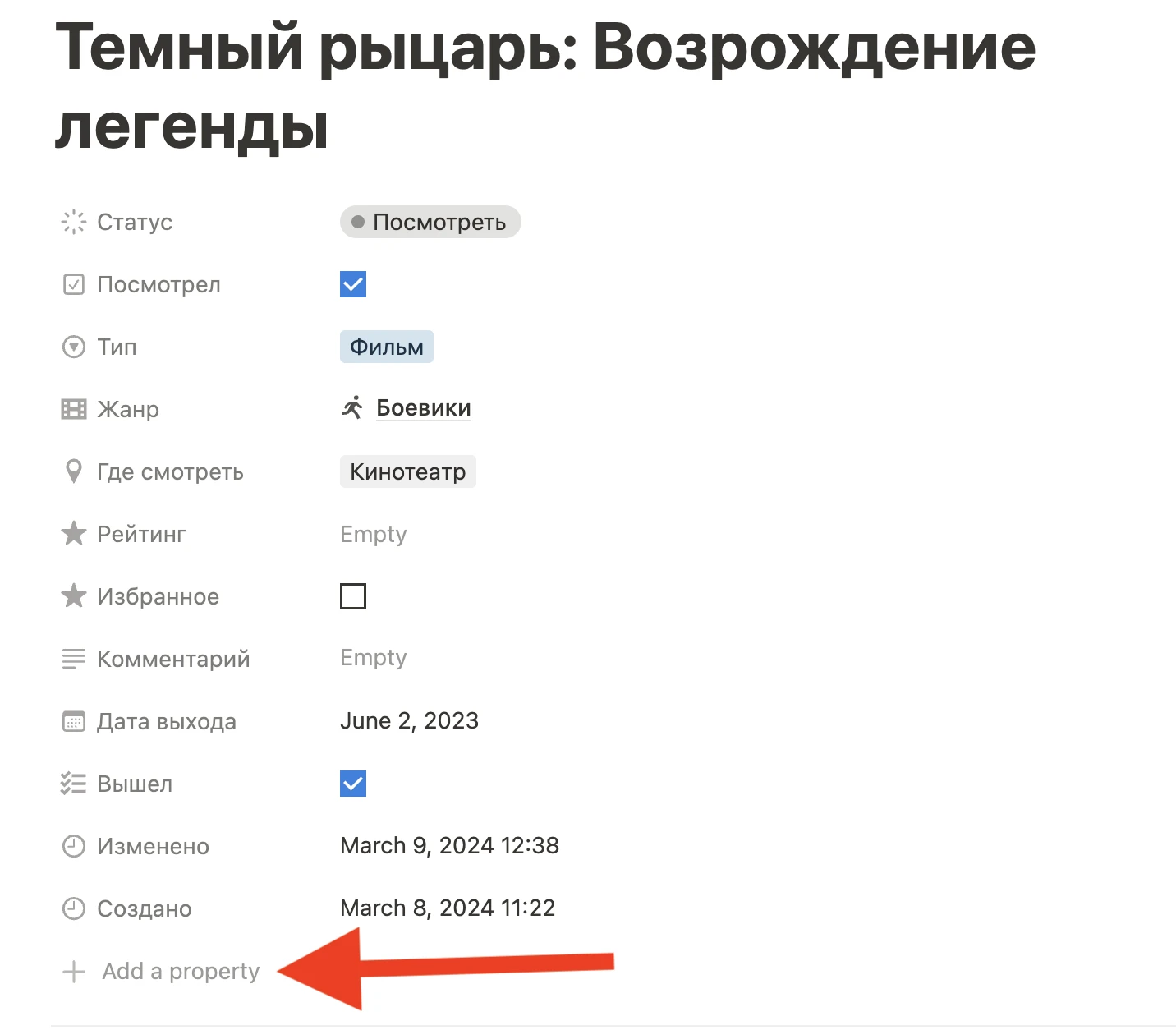Click the March 8, 2024 11:22 value
The image size is (1176, 1030).
448,908
